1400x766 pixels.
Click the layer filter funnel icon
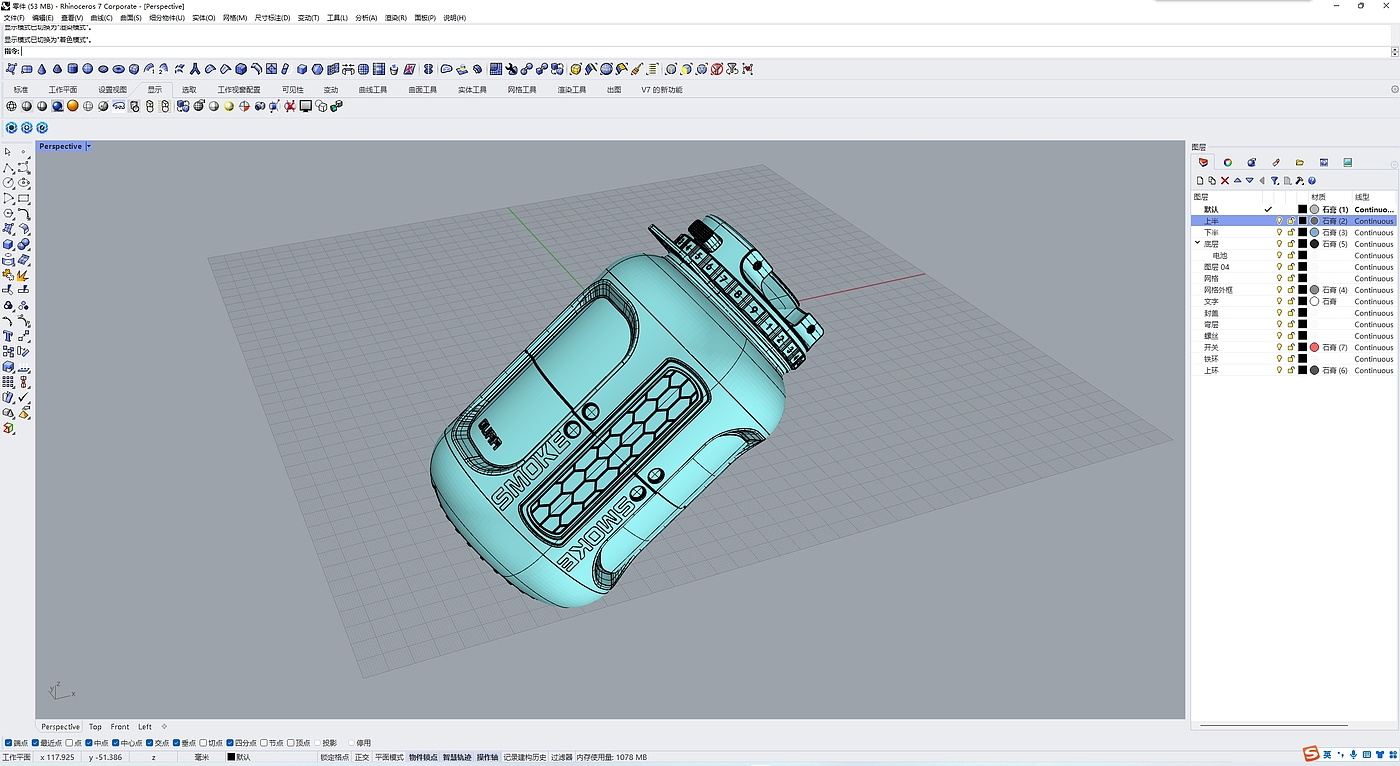pyautogui.click(x=1275, y=181)
